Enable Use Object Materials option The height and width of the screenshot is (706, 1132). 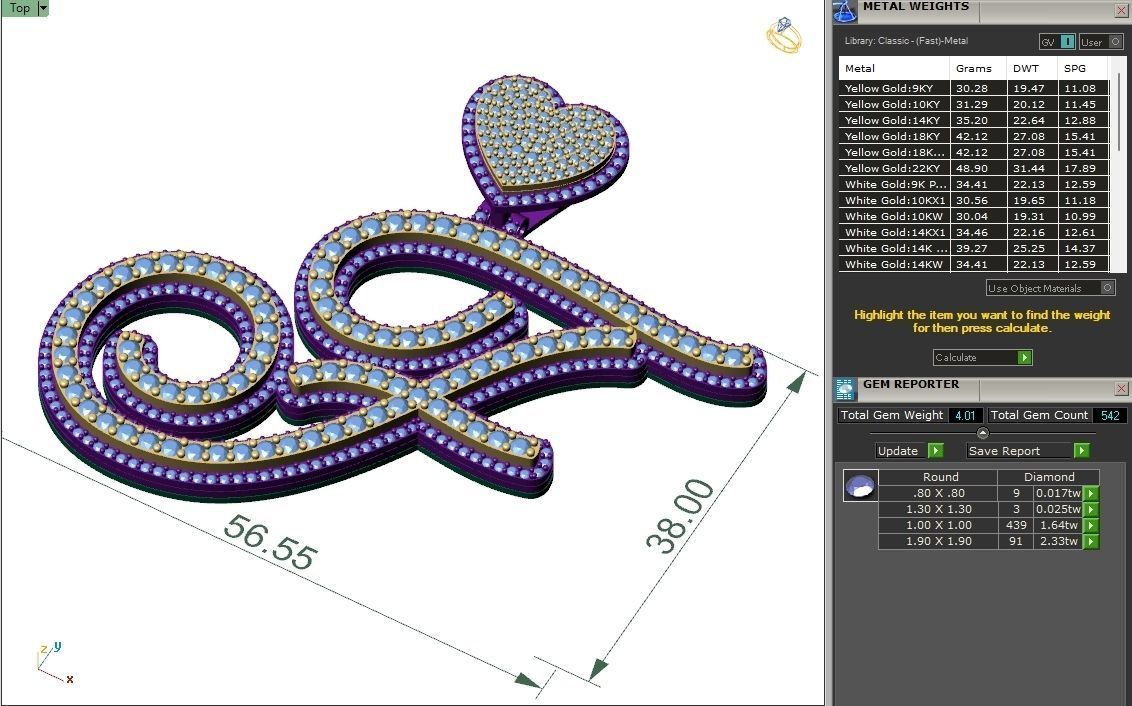(x=1050, y=288)
